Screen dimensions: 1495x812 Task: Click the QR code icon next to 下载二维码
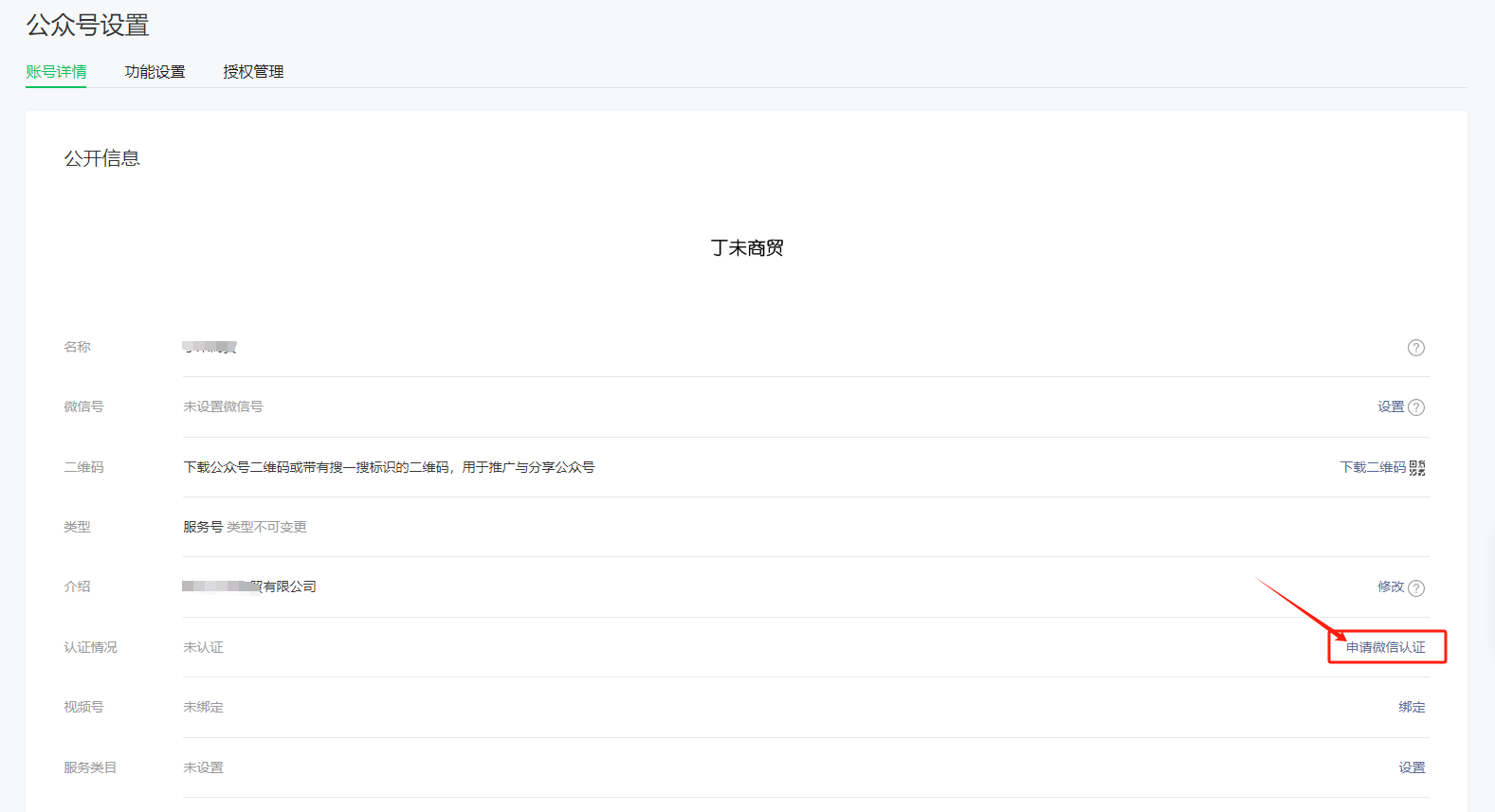coord(1417,468)
